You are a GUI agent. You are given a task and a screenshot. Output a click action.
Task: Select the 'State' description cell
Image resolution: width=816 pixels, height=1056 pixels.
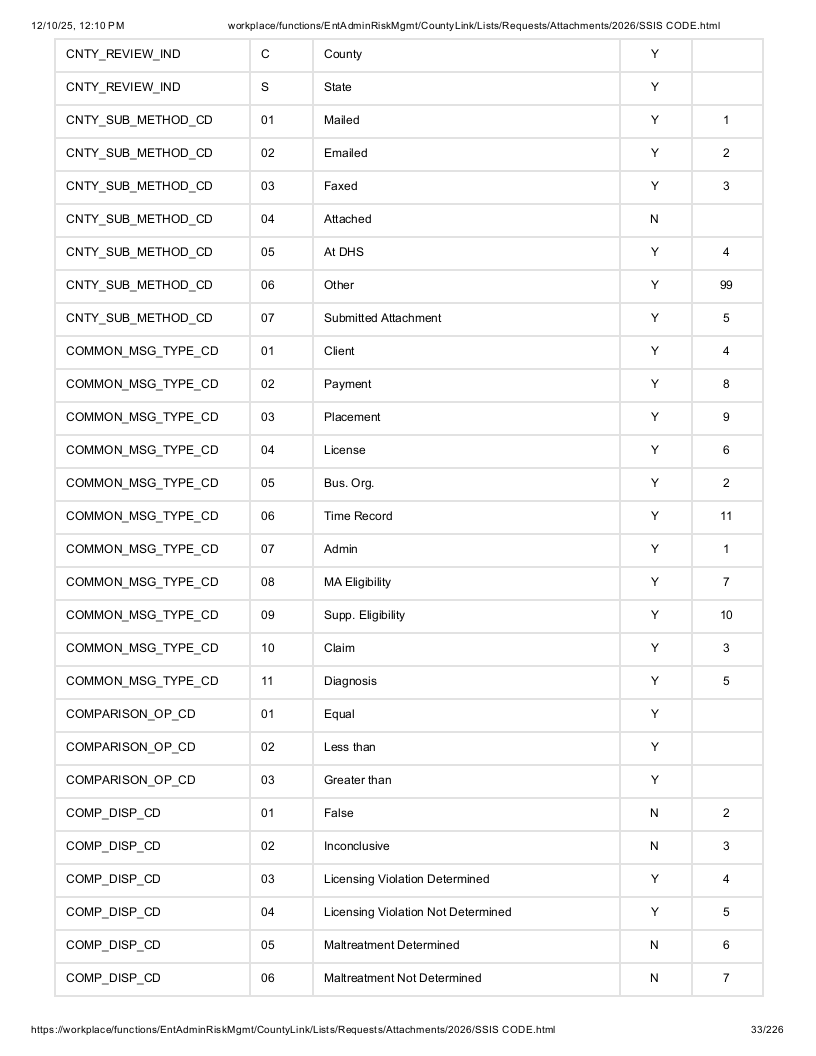click(x=466, y=87)
